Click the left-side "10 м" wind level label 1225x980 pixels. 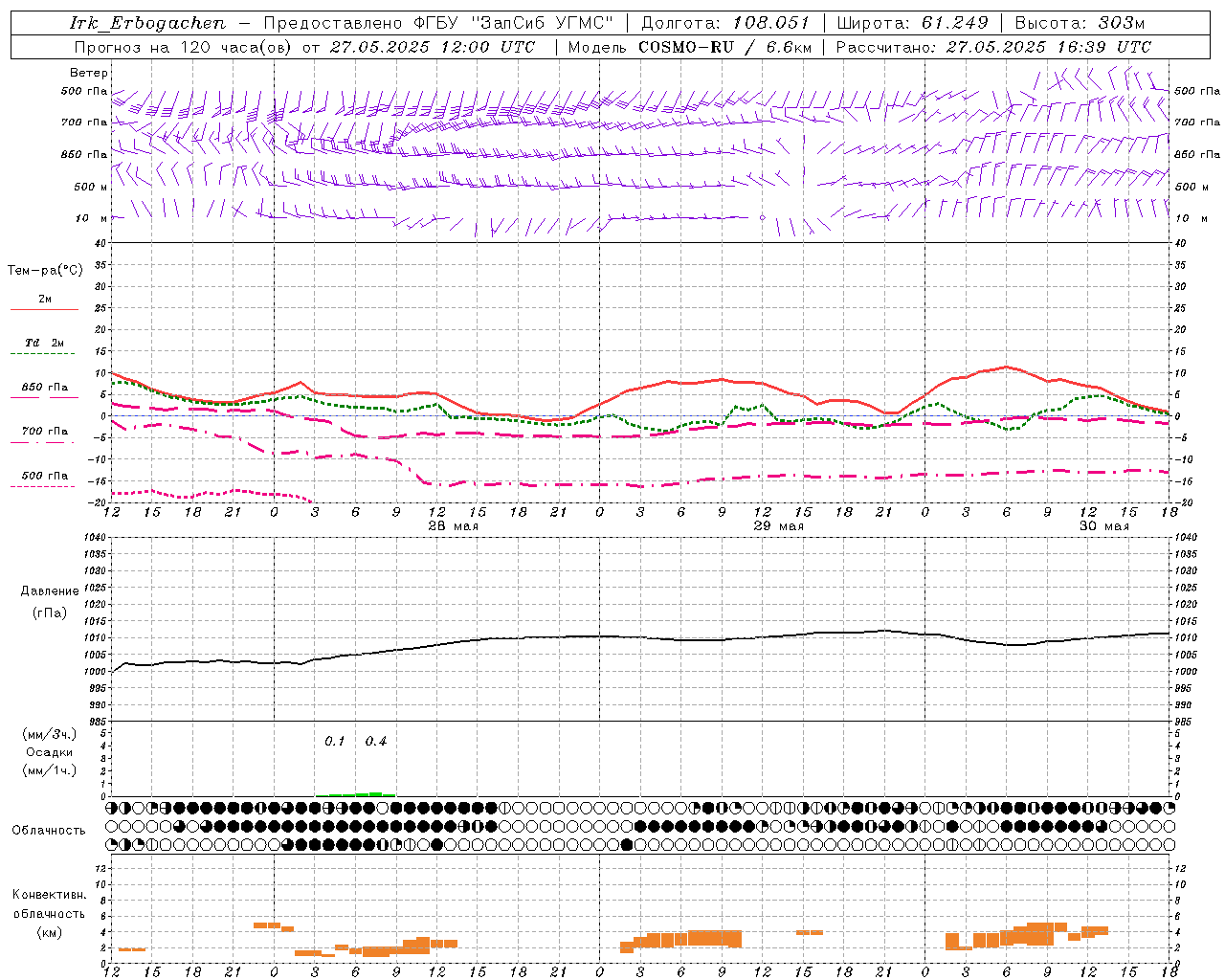(92, 218)
